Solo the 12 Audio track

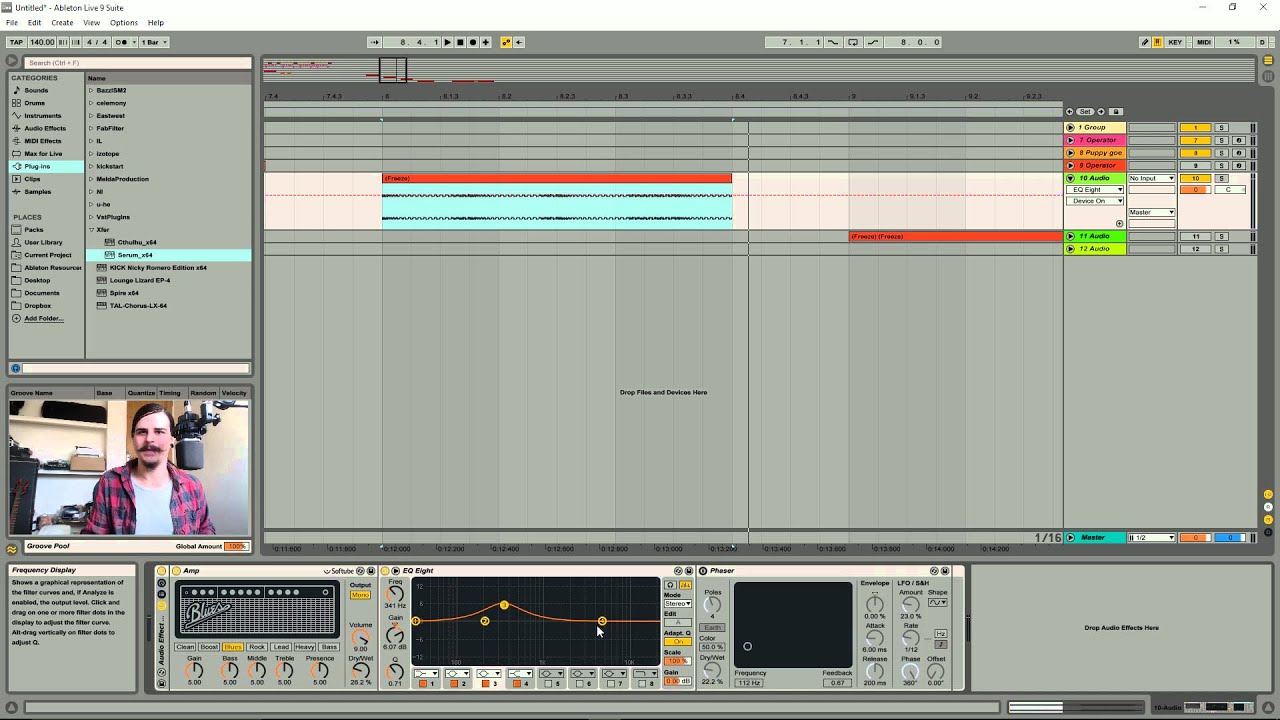[x=1221, y=248]
